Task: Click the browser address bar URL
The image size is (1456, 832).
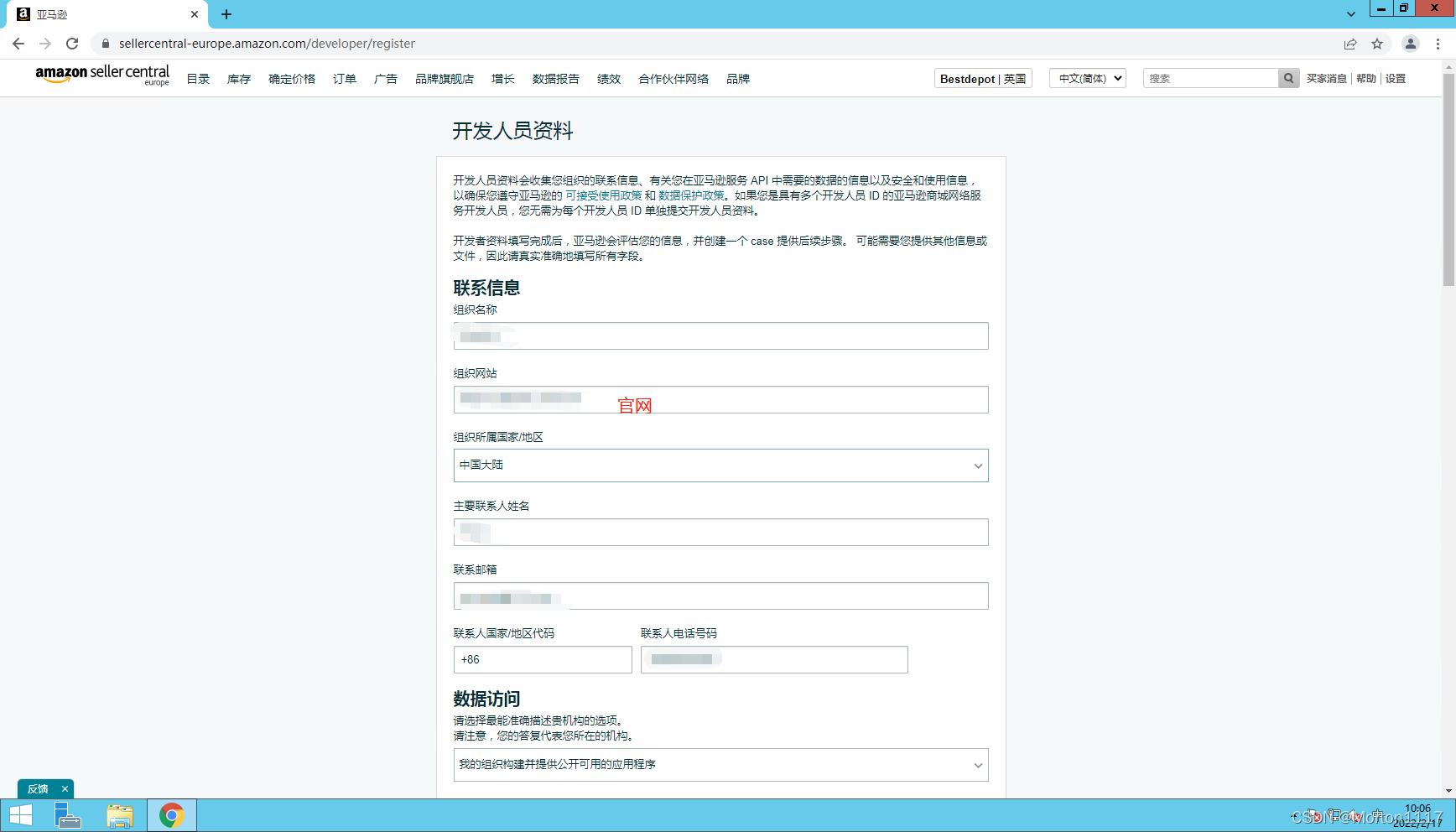Action: point(267,44)
